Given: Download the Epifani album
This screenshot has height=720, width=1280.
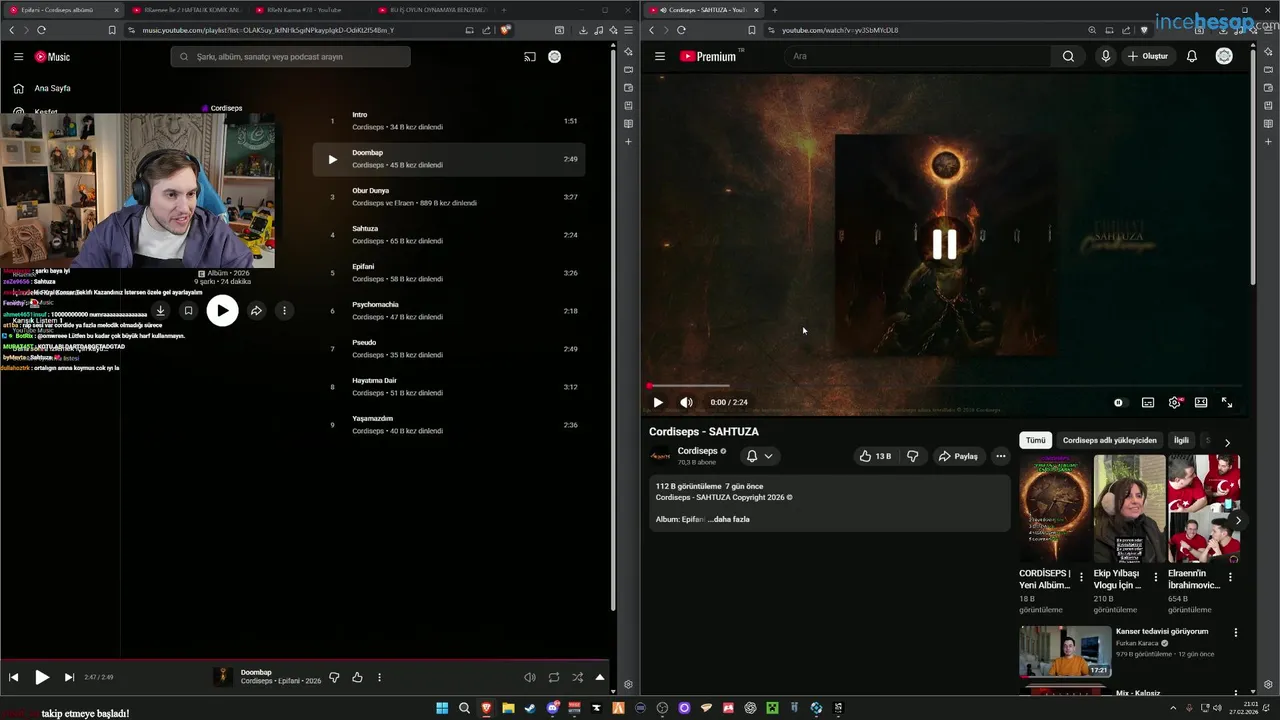Looking at the screenshot, I should pos(160,311).
